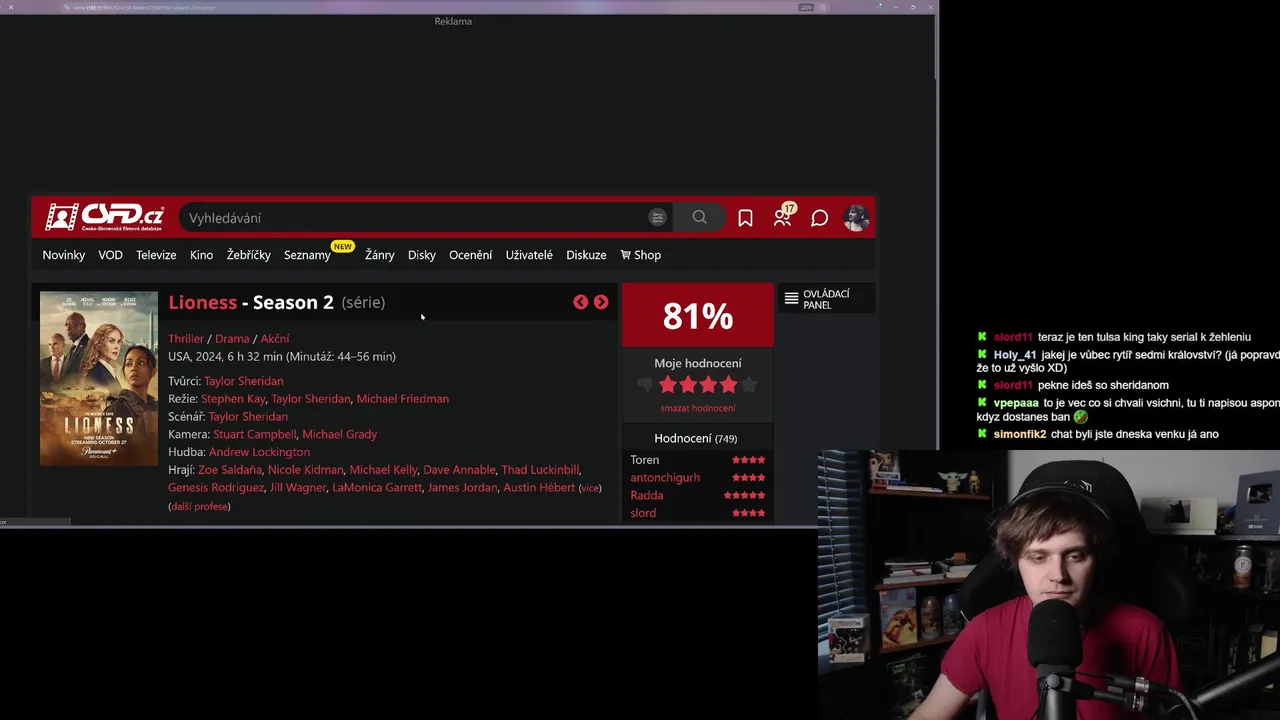Open the Shop cart link
The width and height of the screenshot is (1280, 720).
click(x=641, y=255)
